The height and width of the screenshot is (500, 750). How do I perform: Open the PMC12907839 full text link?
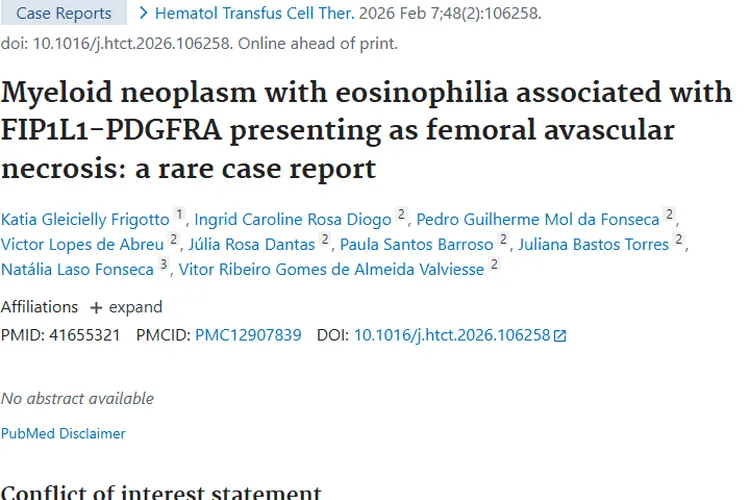tap(248, 335)
